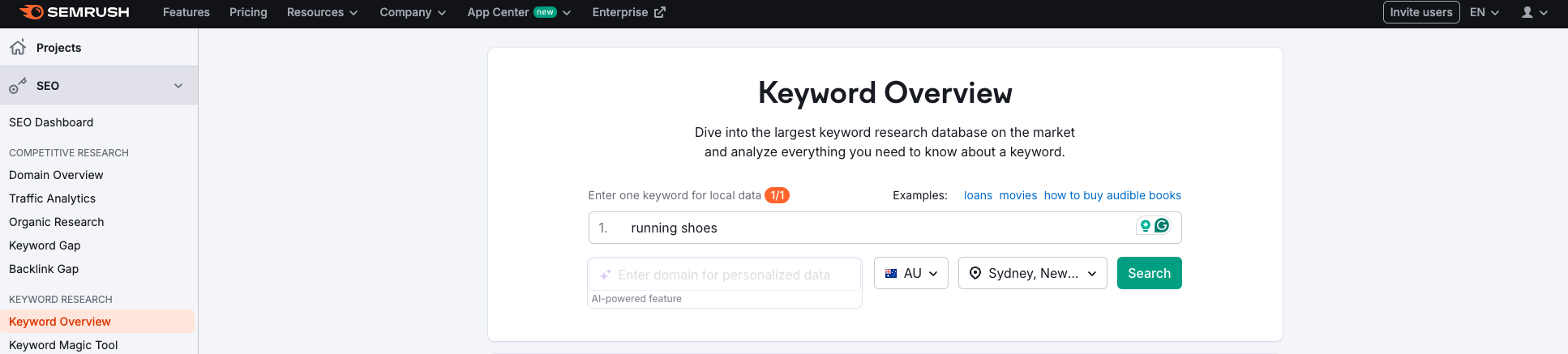Open the Company menu
The image size is (1568, 354).
point(413,12)
